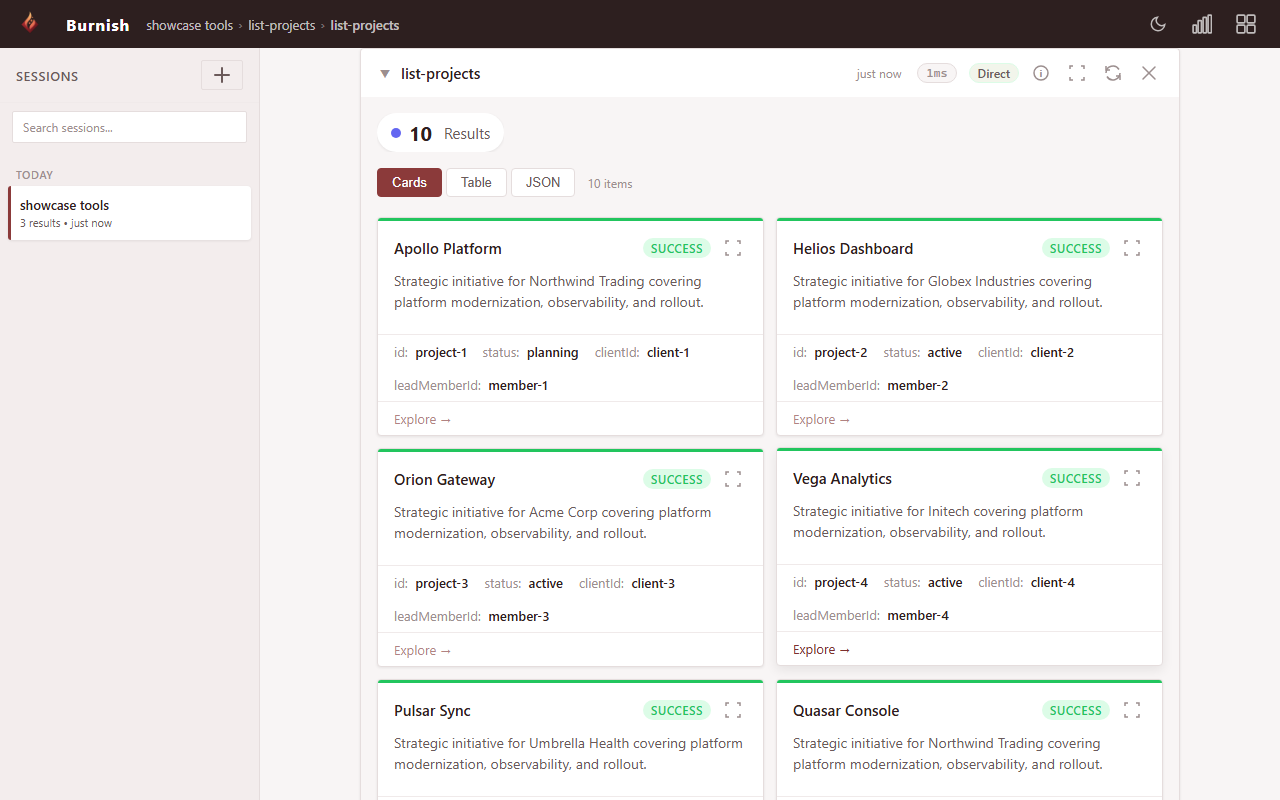This screenshot has height=800, width=1280.
Task: Click the info icon in list-projects header
Action: 1041,73
